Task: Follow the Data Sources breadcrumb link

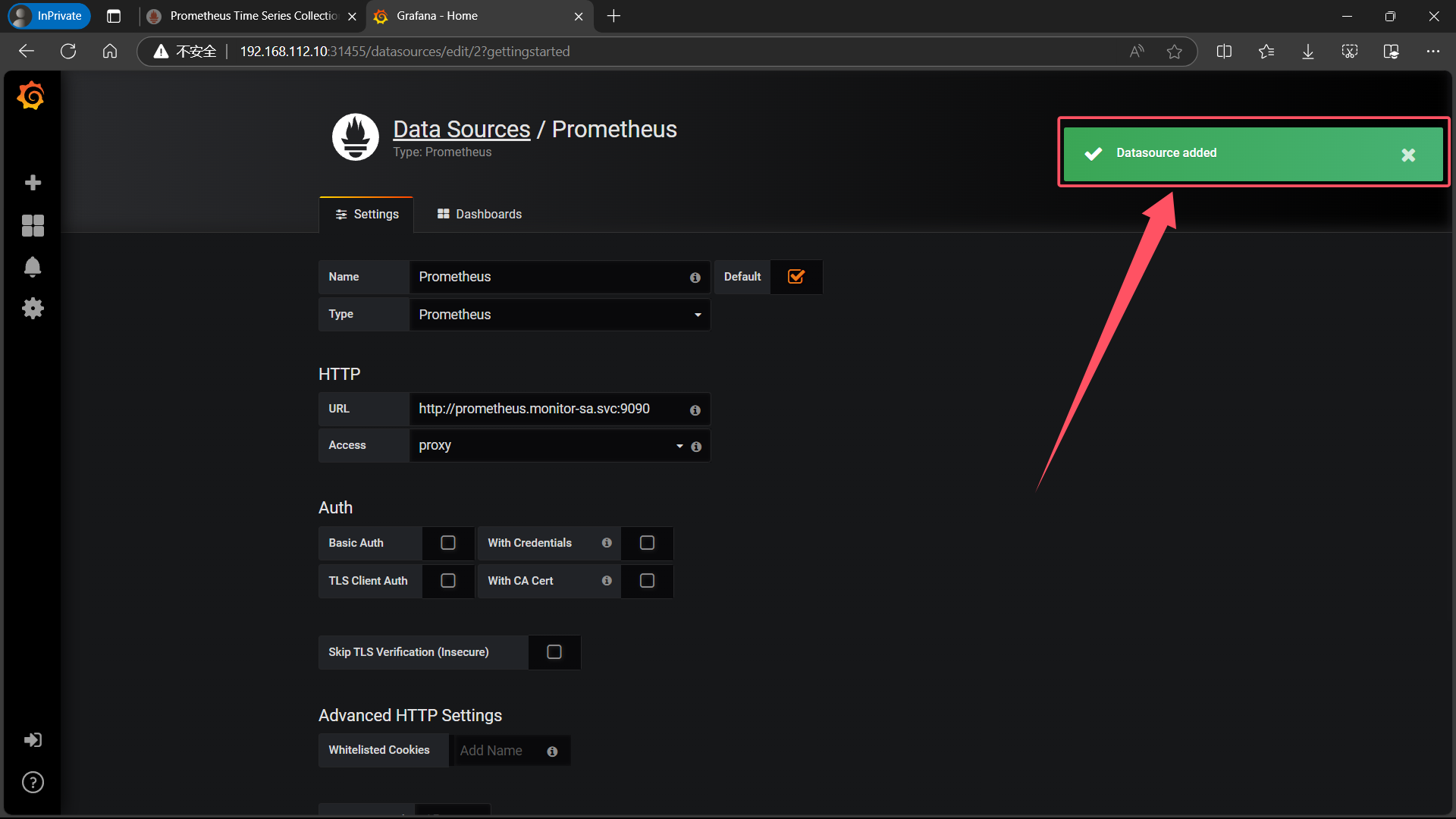Action: point(461,130)
